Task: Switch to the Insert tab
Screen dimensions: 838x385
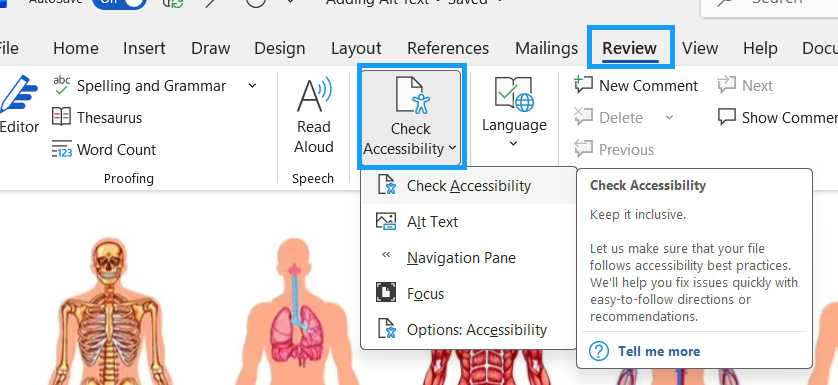Action: click(x=144, y=48)
